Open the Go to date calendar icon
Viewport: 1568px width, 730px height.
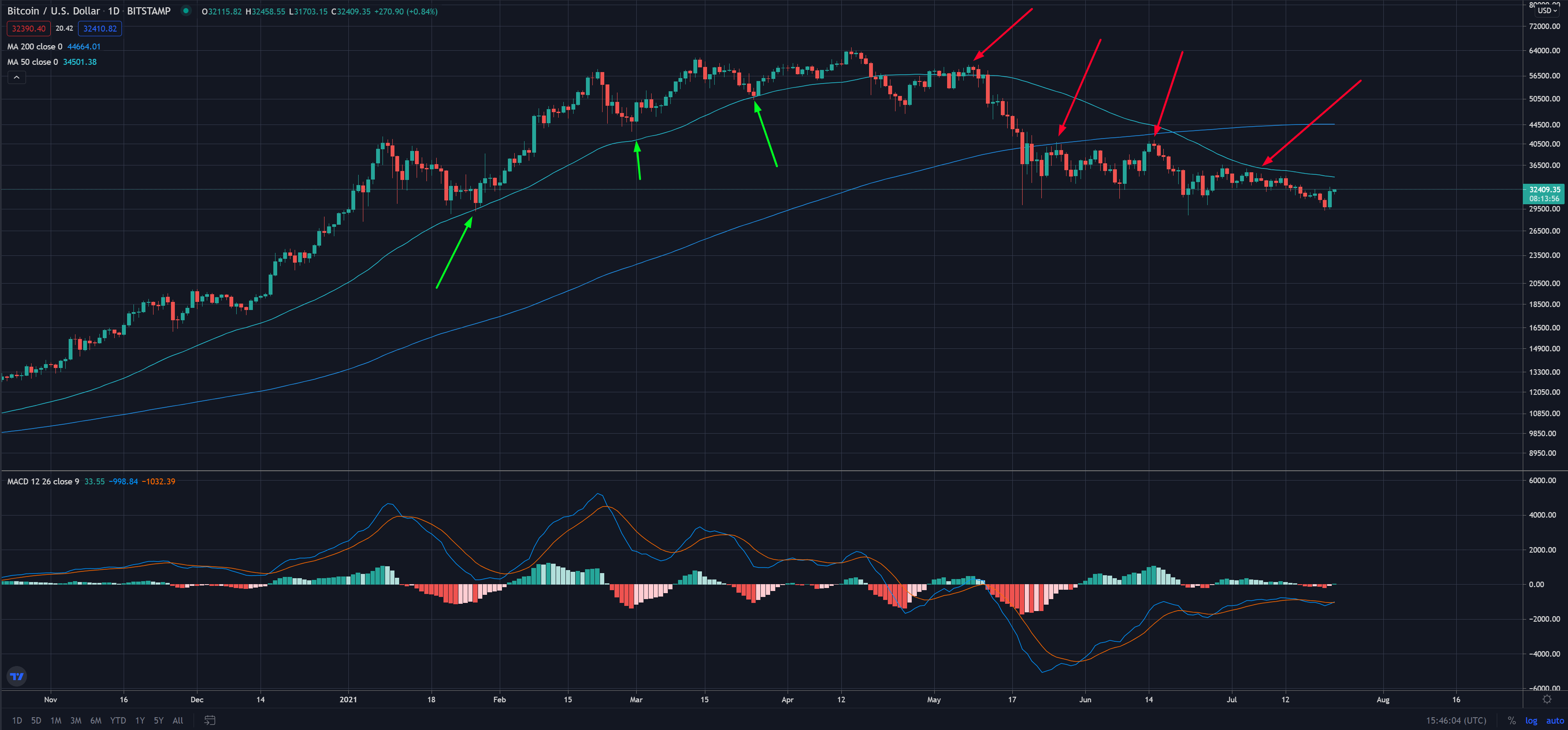point(209,720)
